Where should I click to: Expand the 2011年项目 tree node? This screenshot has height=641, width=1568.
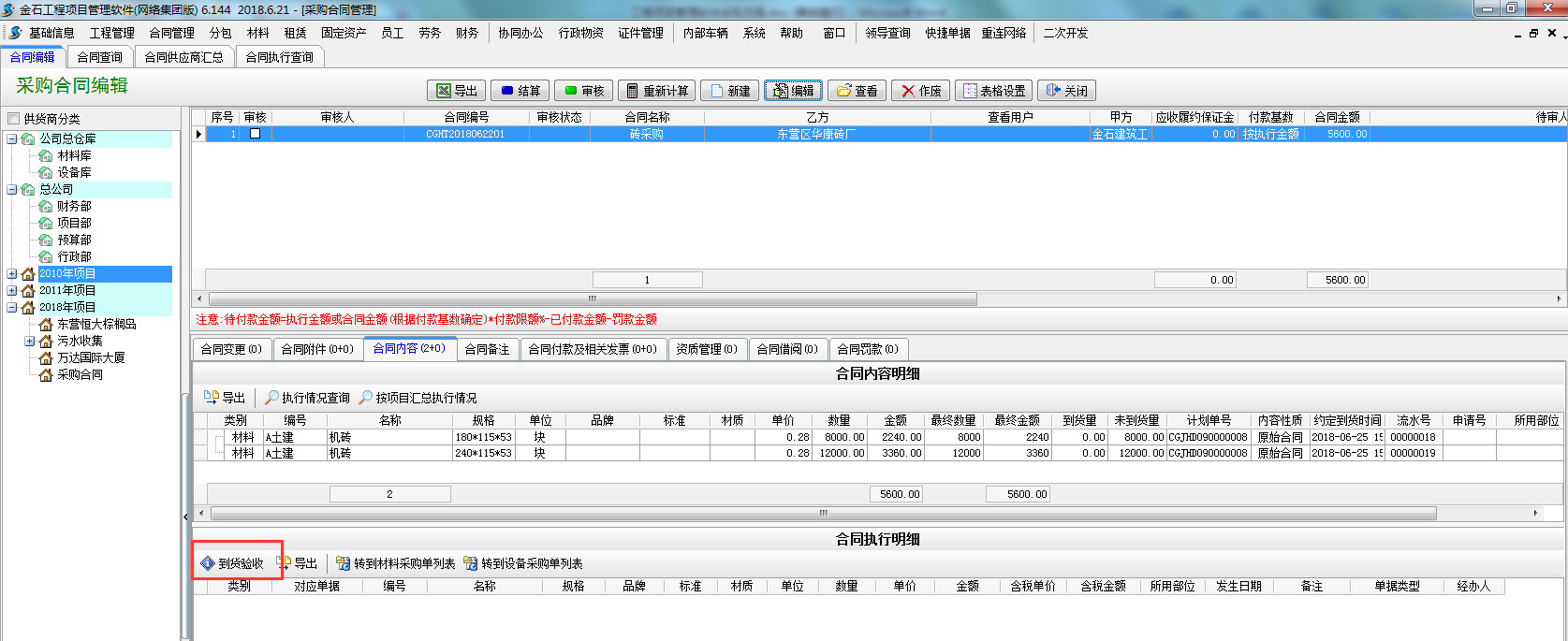coord(12,291)
